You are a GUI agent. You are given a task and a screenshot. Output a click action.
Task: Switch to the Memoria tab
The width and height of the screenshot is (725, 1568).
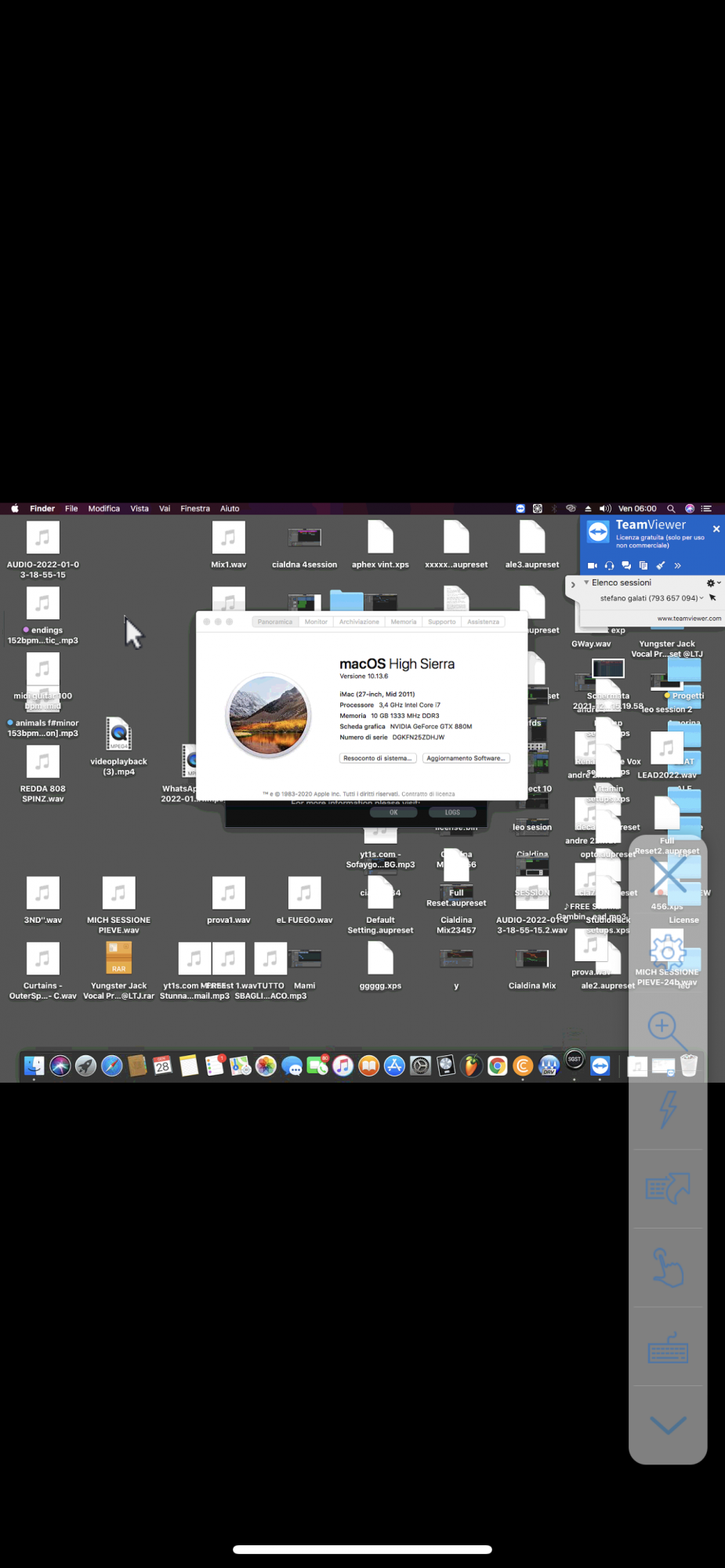pyautogui.click(x=404, y=622)
